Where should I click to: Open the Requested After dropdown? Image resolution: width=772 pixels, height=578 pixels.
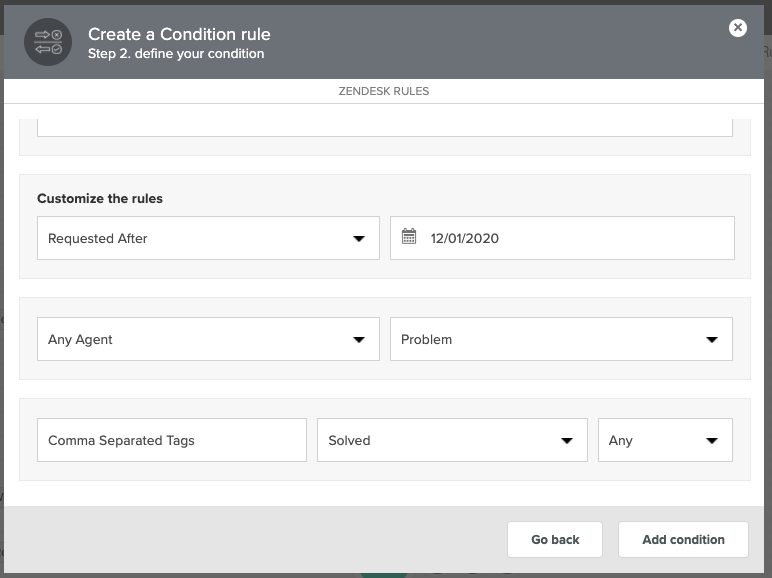click(208, 238)
